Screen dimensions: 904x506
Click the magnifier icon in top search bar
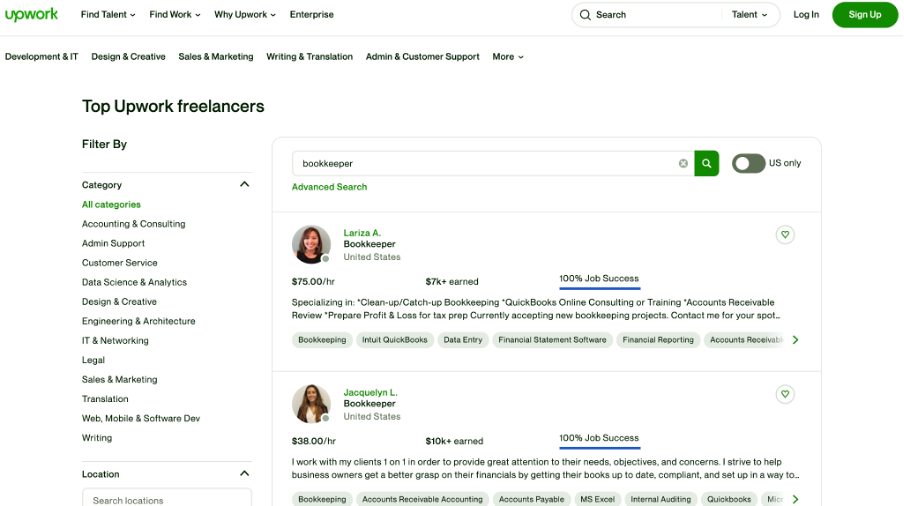coord(585,15)
